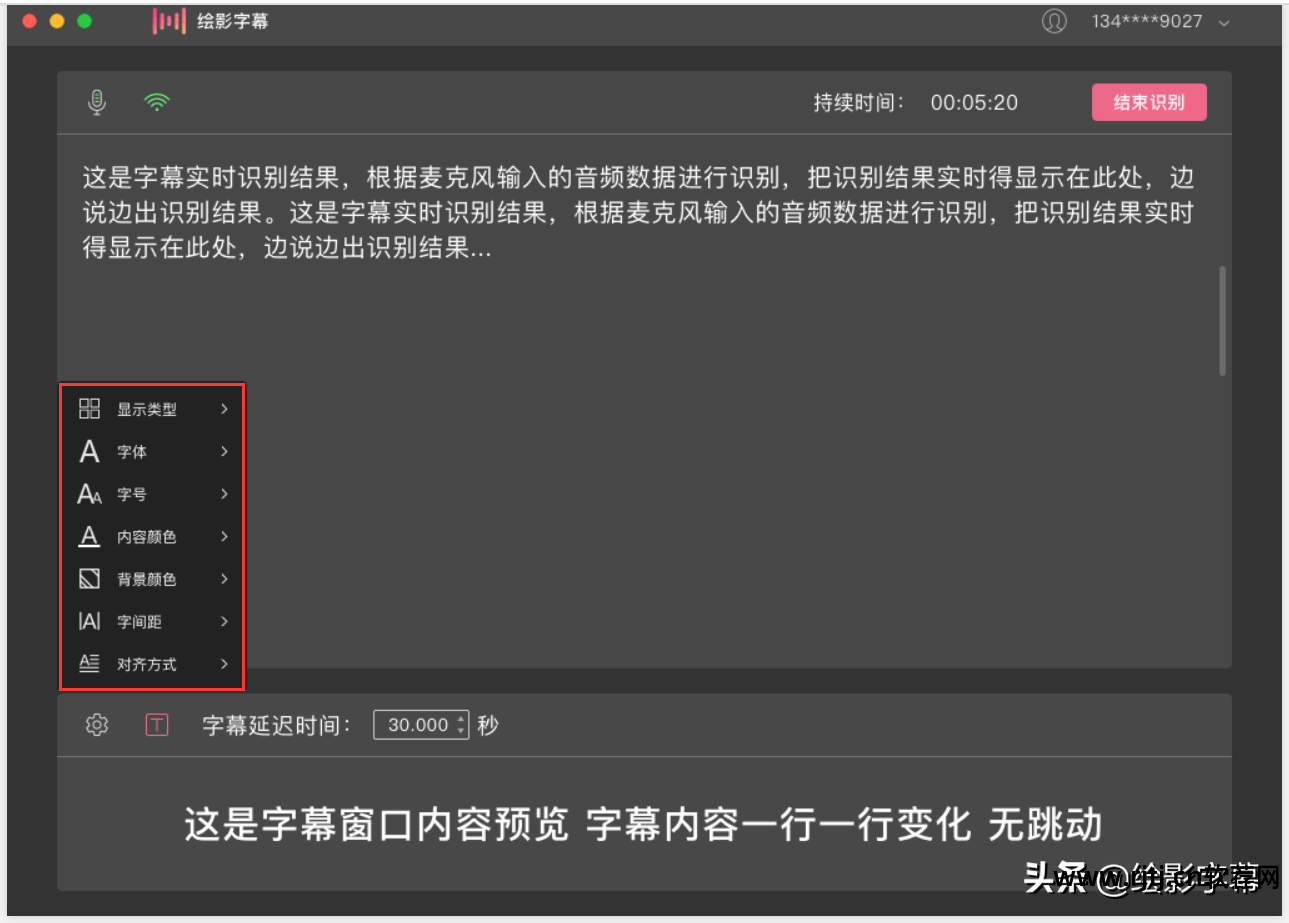Click the 背景颜色 background icon
The height and width of the screenshot is (923, 1289).
89,579
